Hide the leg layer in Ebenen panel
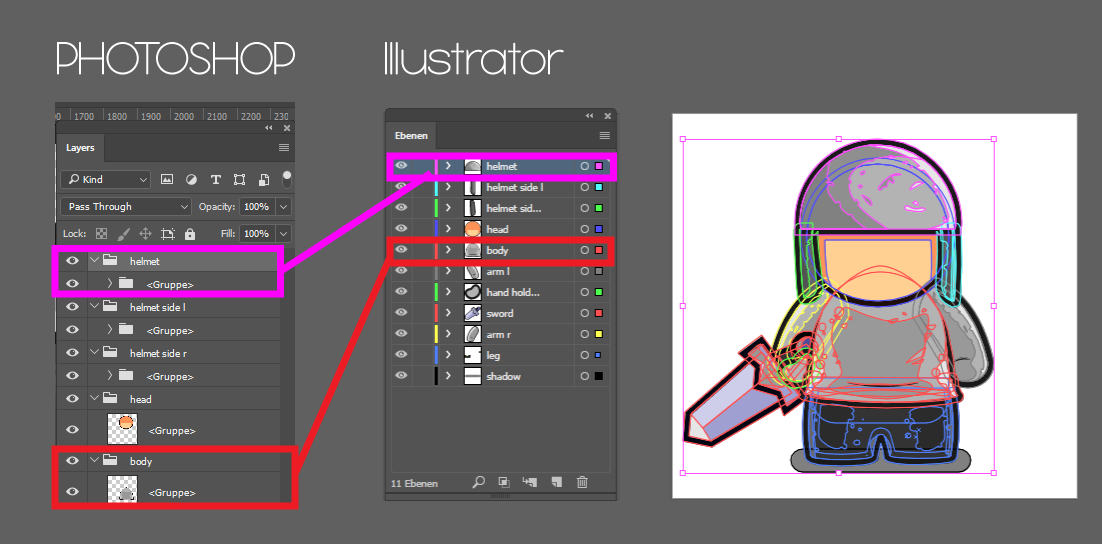Viewport: 1102px width, 544px height. pyautogui.click(x=401, y=355)
